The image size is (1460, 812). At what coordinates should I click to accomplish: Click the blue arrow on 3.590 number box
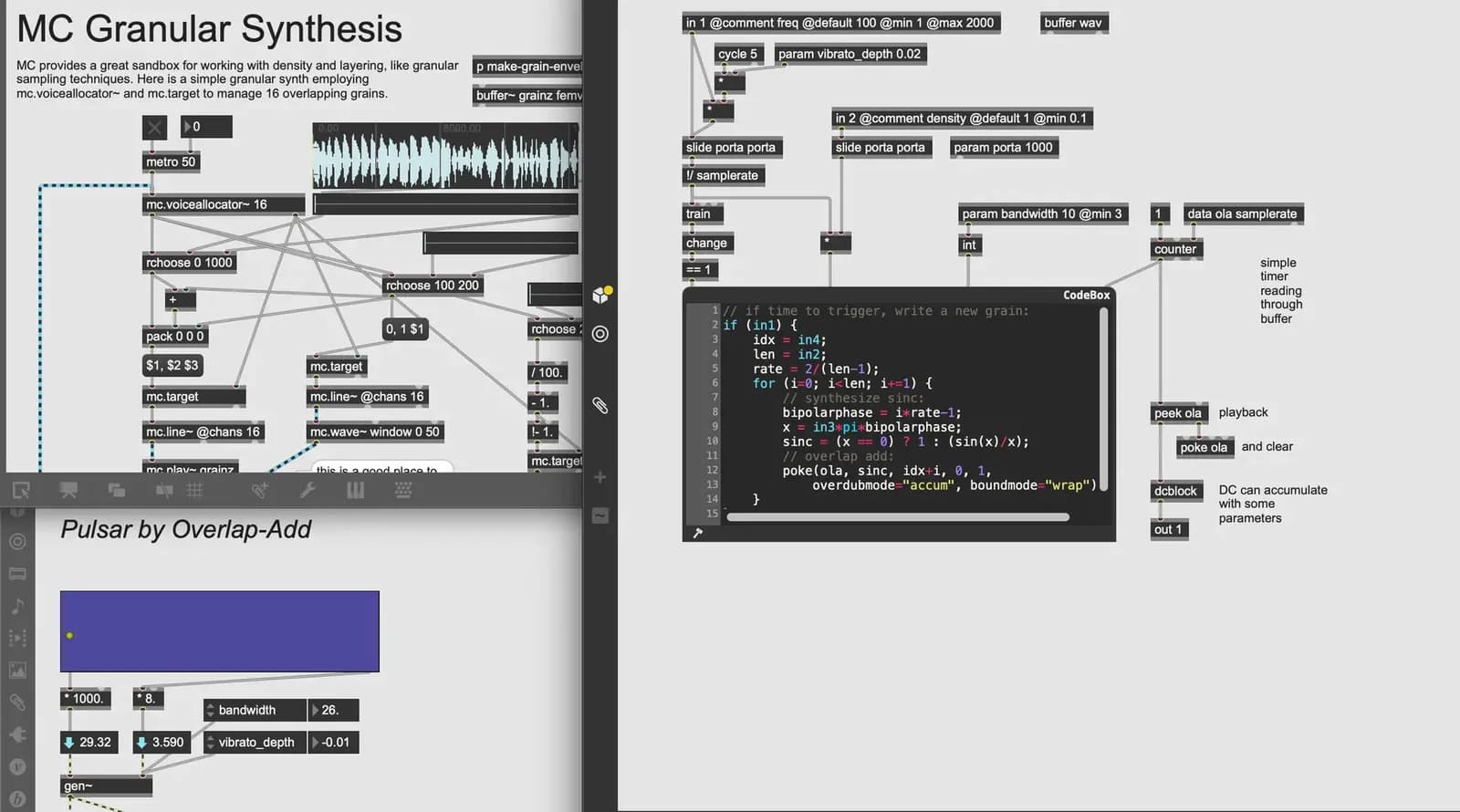click(x=141, y=743)
